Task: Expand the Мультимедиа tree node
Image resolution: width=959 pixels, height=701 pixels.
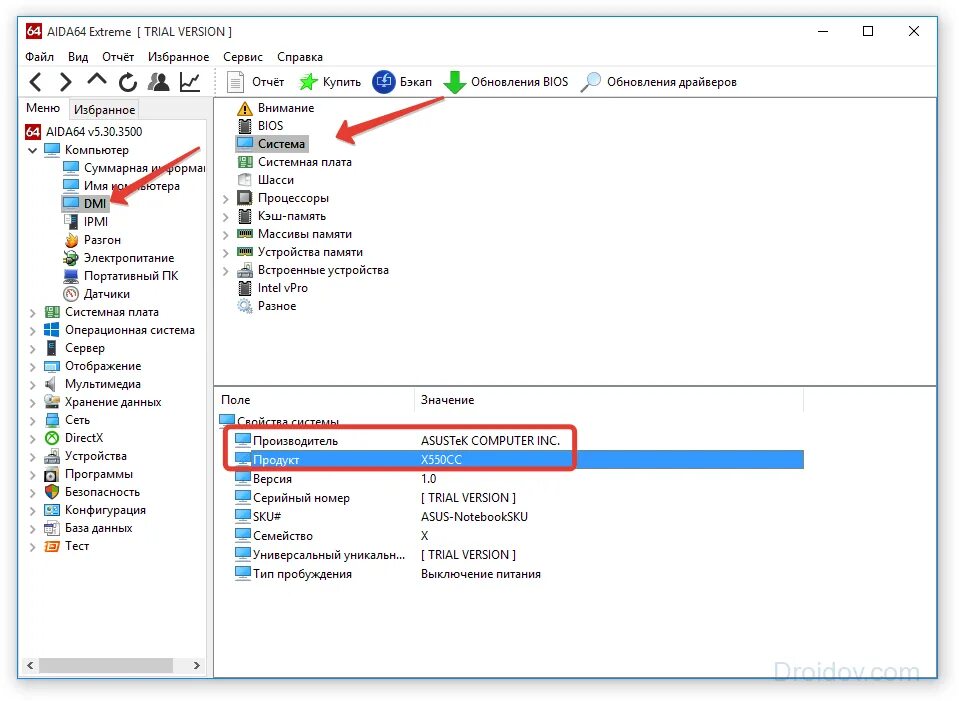Action: (32, 385)
